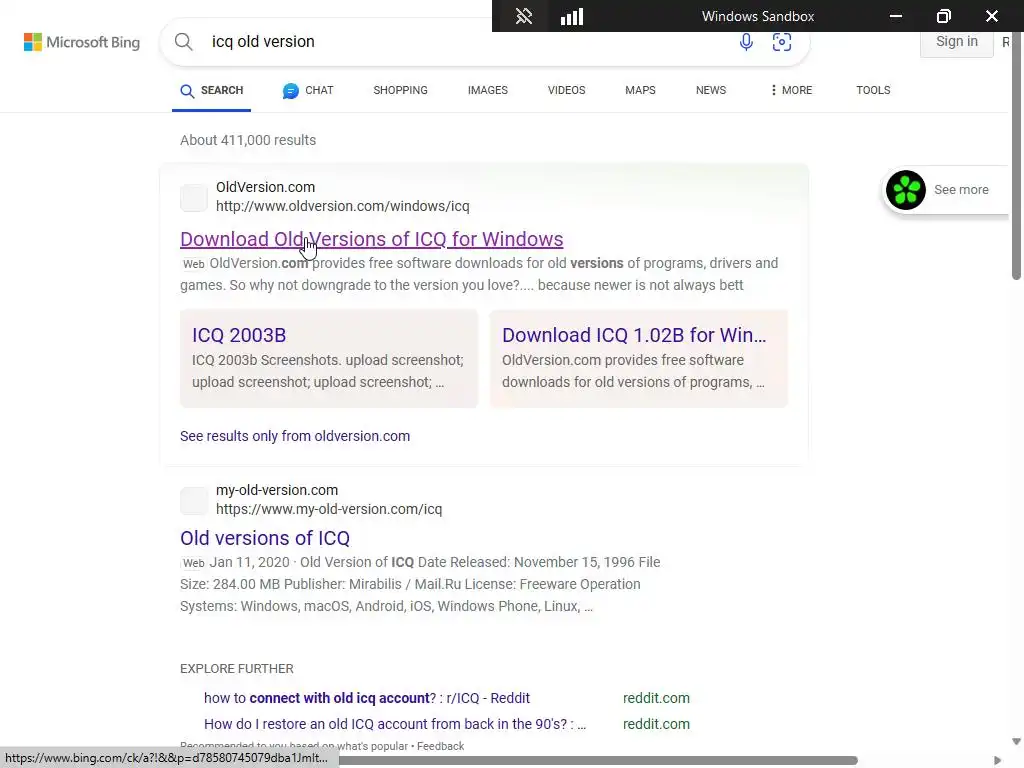Click the Sign in button
The width and height of the screenshot is (1024, 768).
coord(957,42)
